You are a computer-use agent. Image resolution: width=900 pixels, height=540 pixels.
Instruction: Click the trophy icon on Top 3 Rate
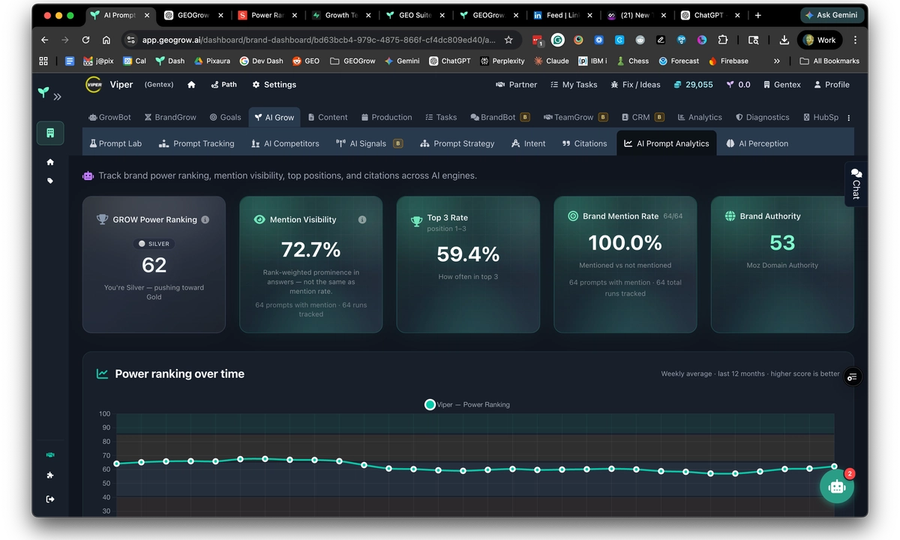(416, 222)
